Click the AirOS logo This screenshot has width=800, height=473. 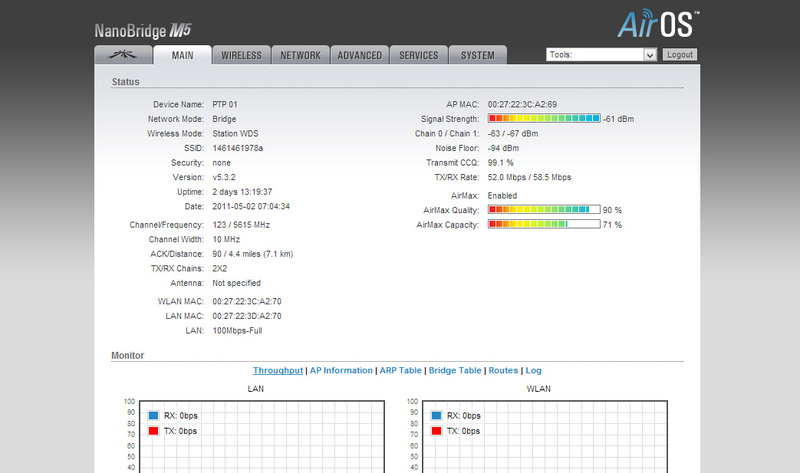point(658,23)
